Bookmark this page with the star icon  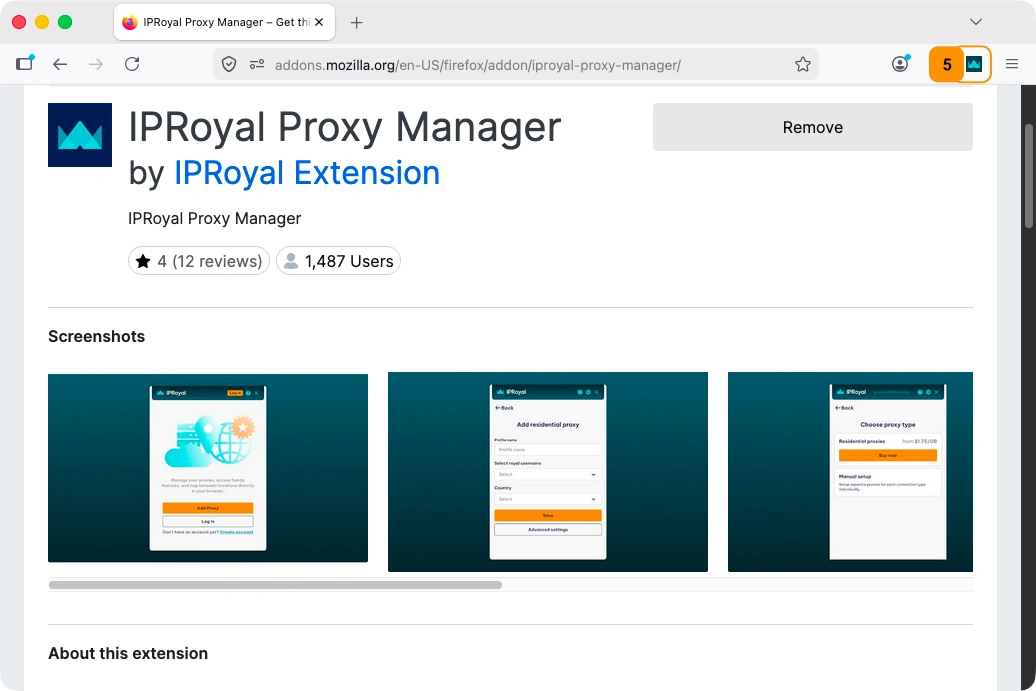coord(803,64)
